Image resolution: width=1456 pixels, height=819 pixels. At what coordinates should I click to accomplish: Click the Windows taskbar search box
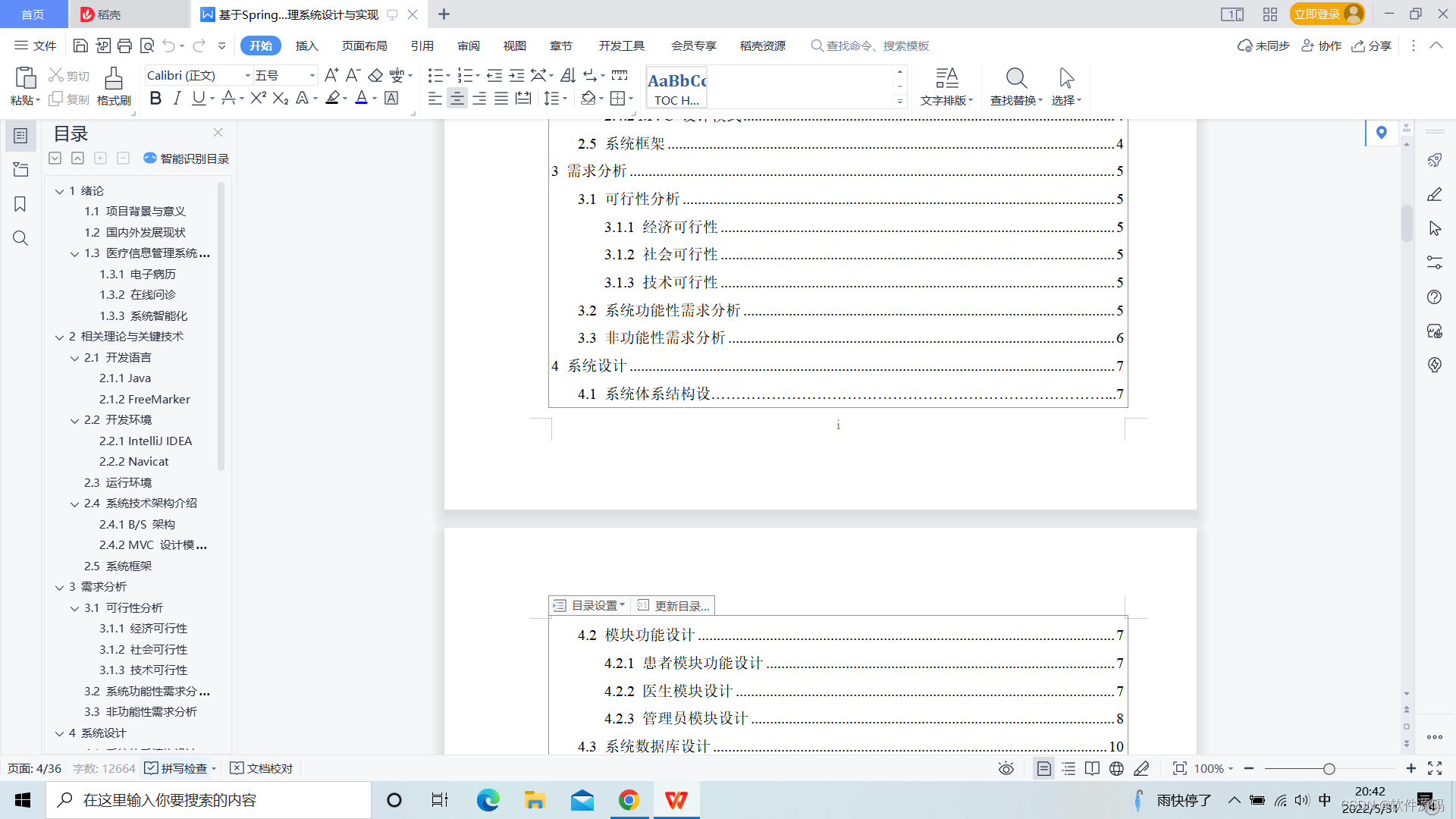tap(209, 800)
